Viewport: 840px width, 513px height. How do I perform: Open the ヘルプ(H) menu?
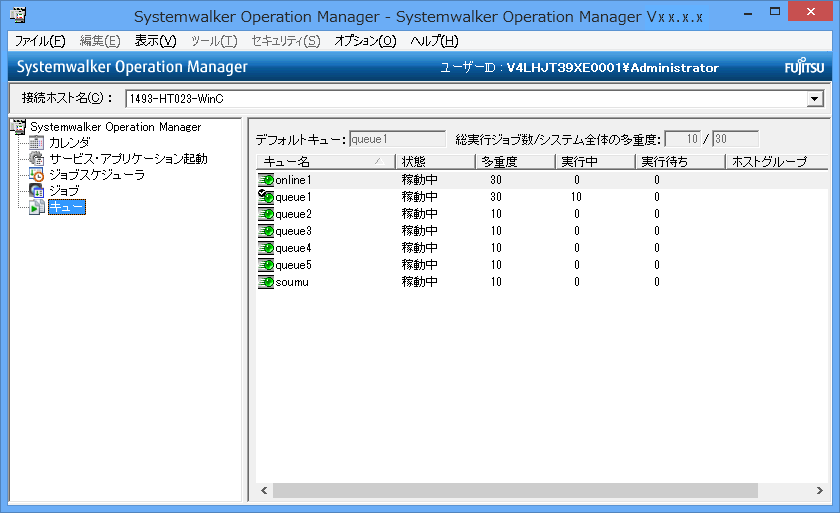click(435, 41)
